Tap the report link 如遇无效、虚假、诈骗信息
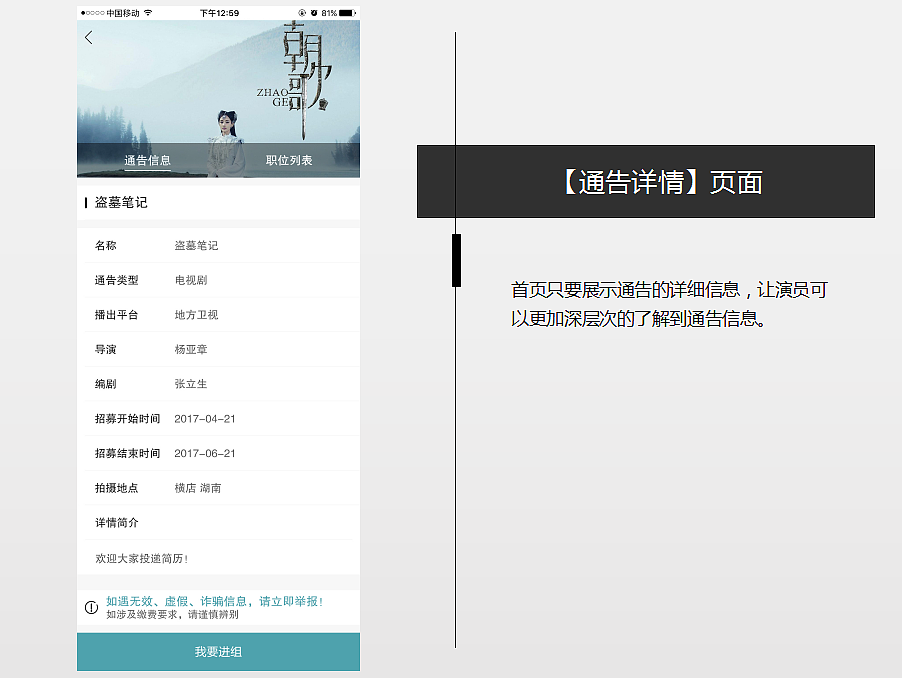Screen dimensions: 902x678 point(214,601)
